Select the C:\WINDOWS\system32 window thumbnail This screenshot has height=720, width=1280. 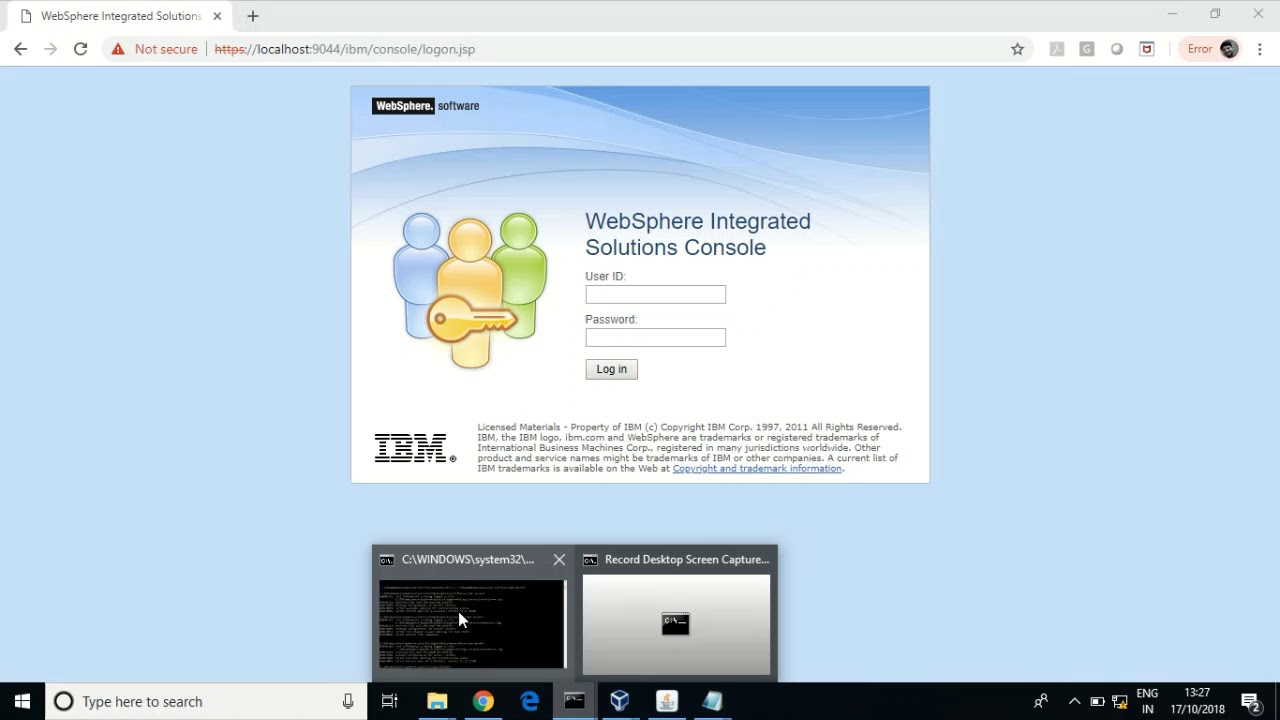coord(472,624)
